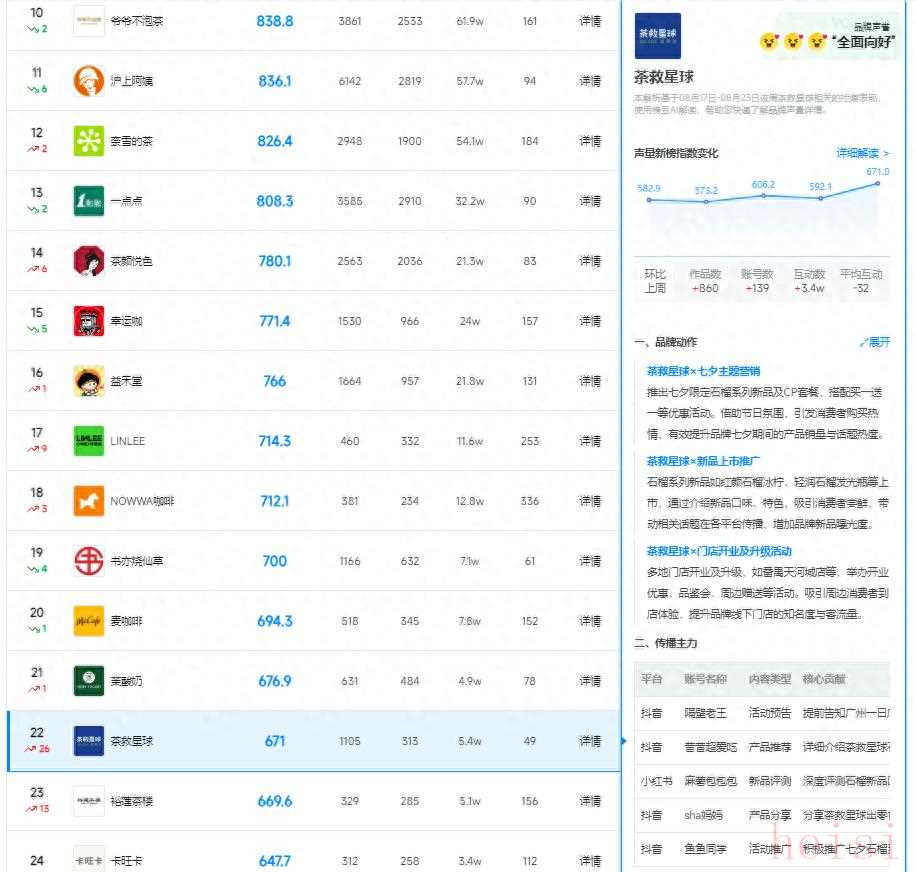The image size is (915, 872).
Task: Click the 益禾堂 brand logo
Action: pyautogui.click(x=88, y=381)
